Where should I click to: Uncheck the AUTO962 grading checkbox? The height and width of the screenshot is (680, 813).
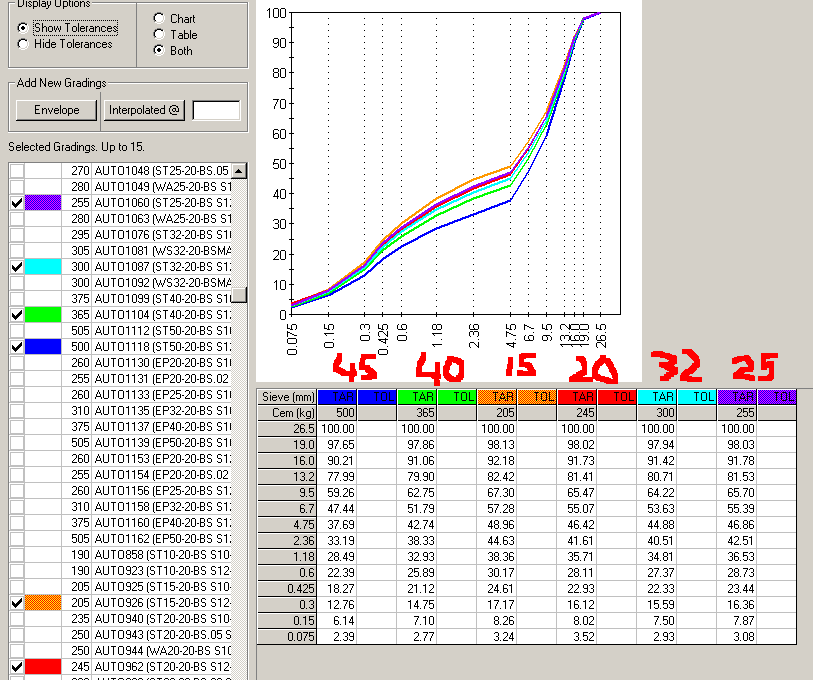[16, 667]
